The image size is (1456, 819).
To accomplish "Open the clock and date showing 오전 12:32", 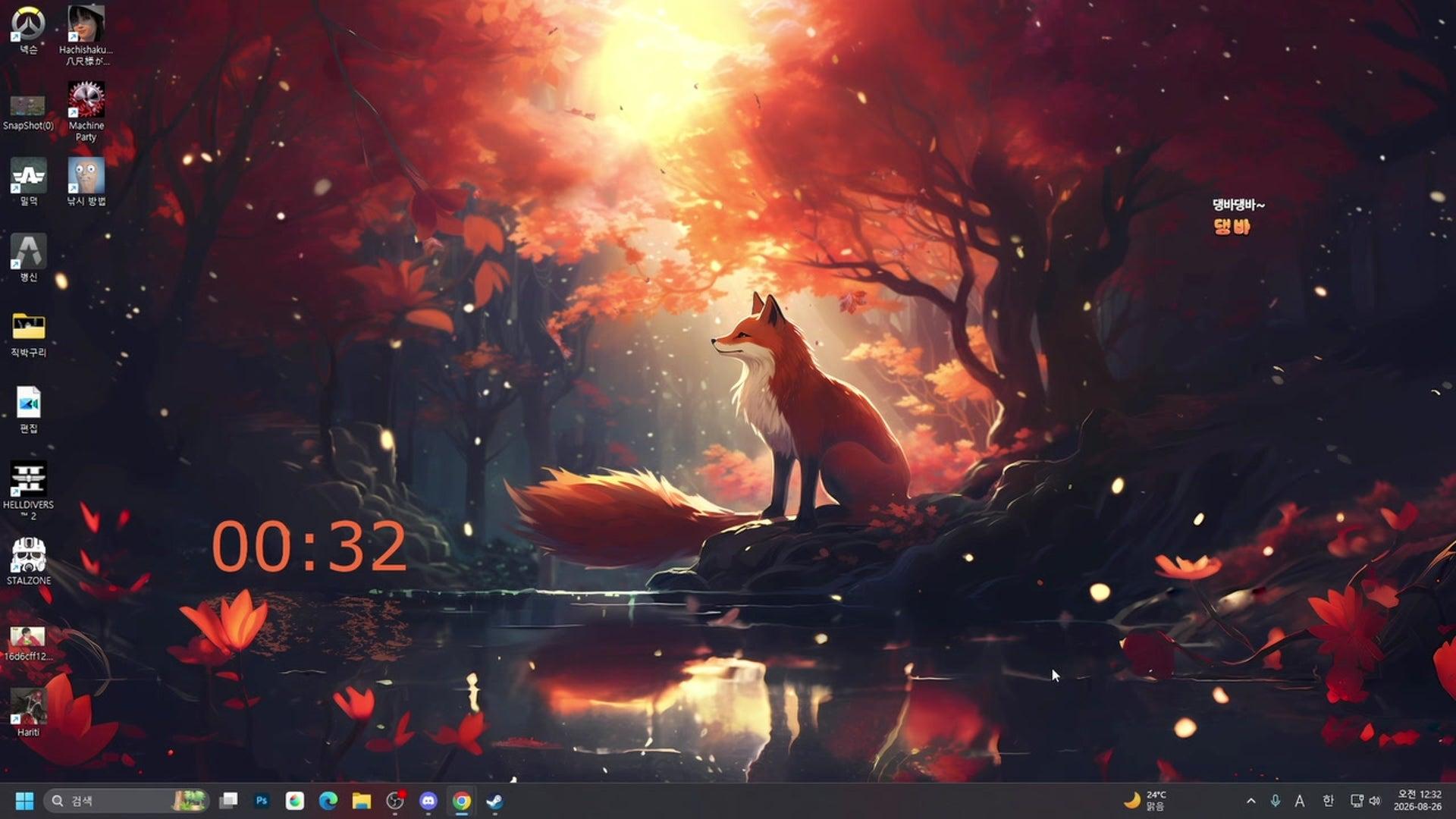I will [1418, 801].
